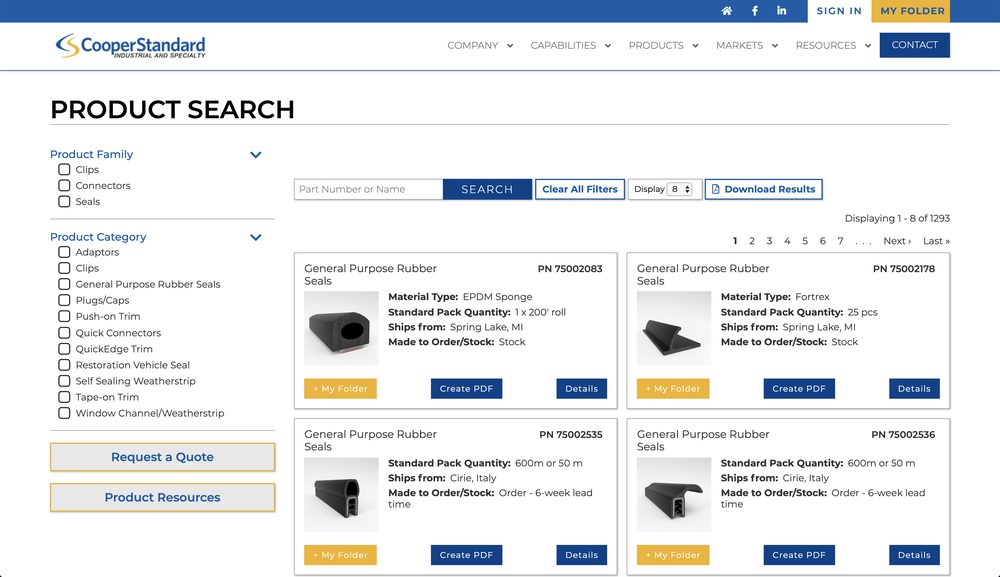Click Download Results button

coord(763,189)
